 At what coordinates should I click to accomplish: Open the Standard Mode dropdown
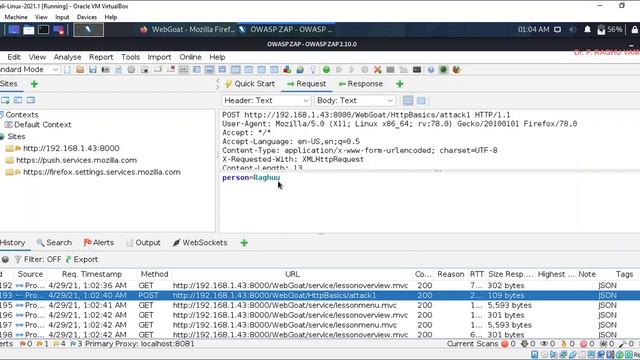29,70
